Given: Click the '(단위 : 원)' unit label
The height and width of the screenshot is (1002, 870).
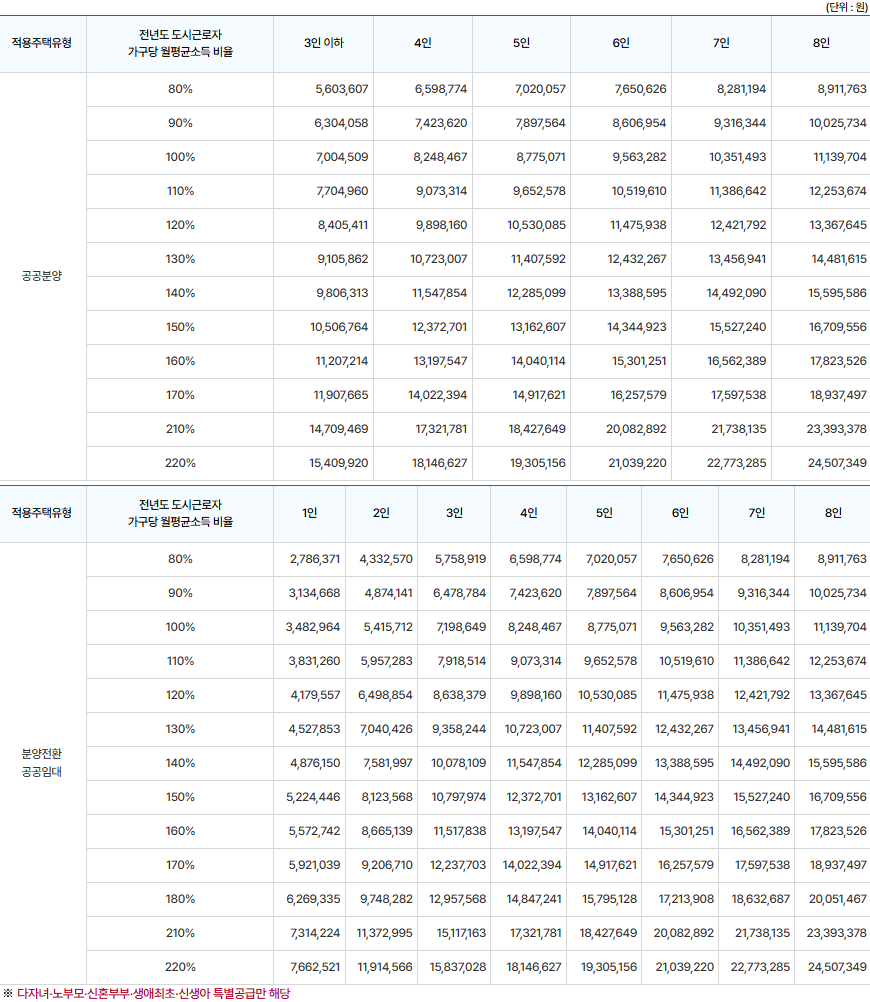Looking at the screenshot, I should (846, 7).
